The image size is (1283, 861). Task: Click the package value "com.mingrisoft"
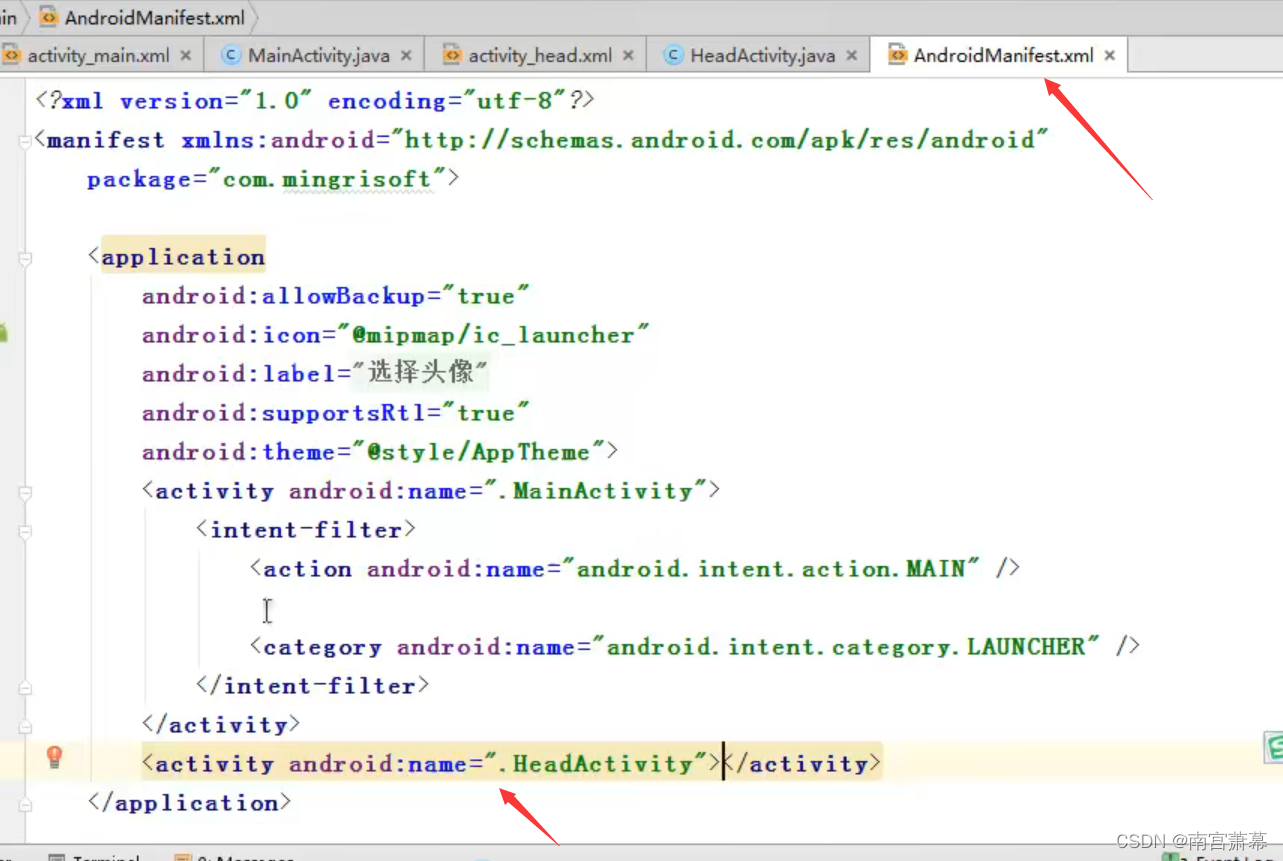(326, 180)
